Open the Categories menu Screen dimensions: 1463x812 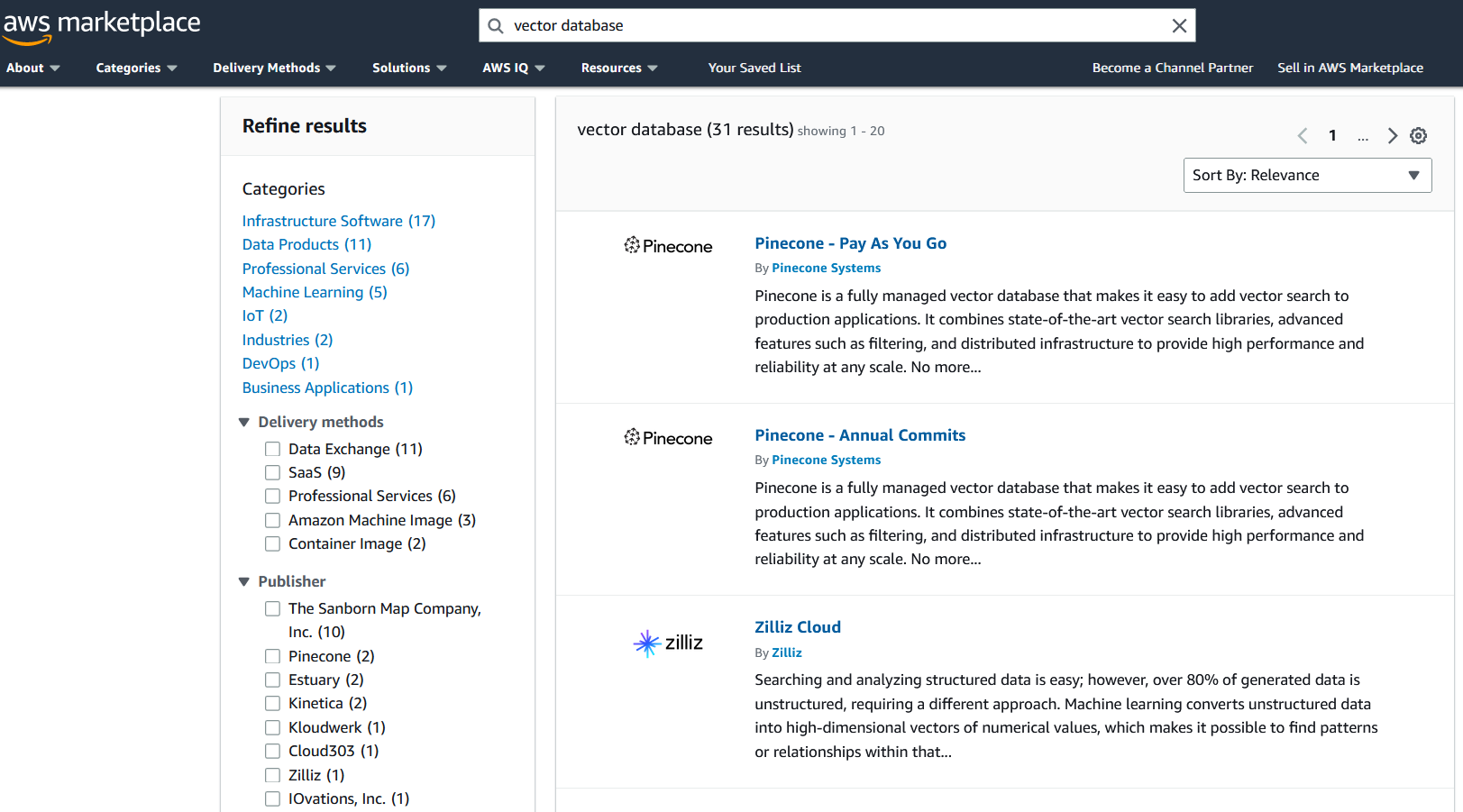136,68
